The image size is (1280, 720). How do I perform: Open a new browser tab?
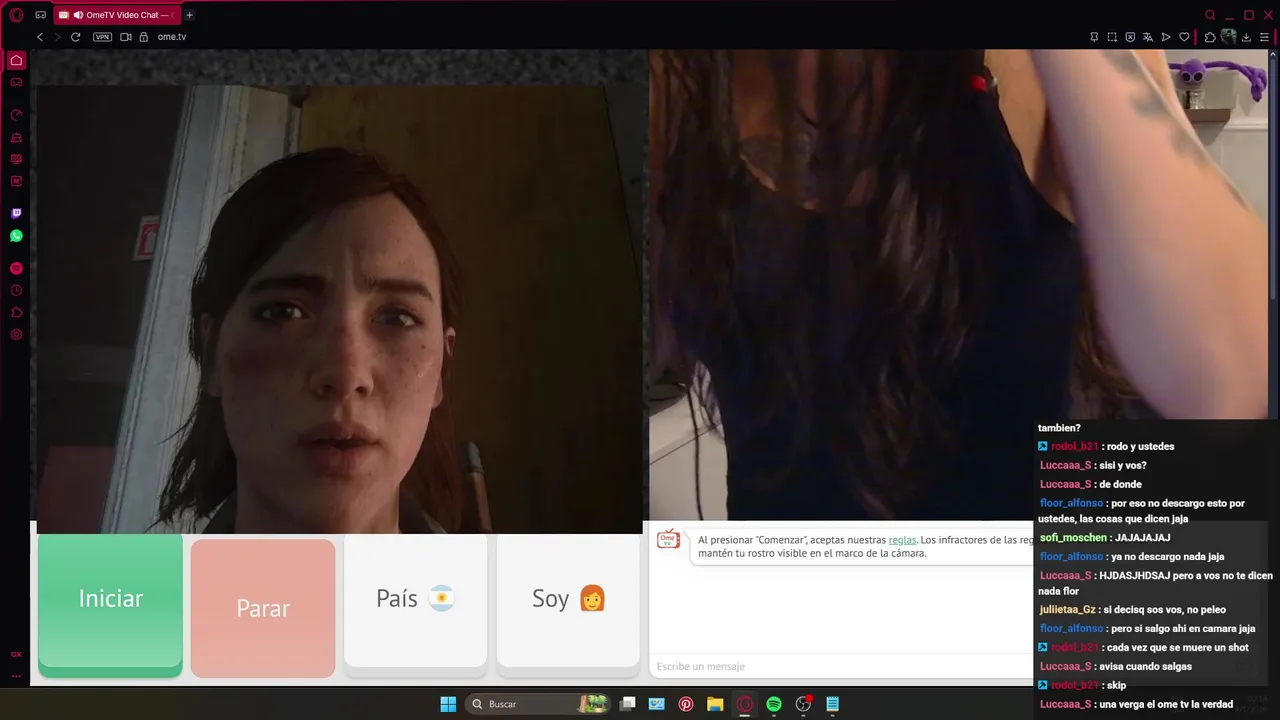click(x=189, y=15)
